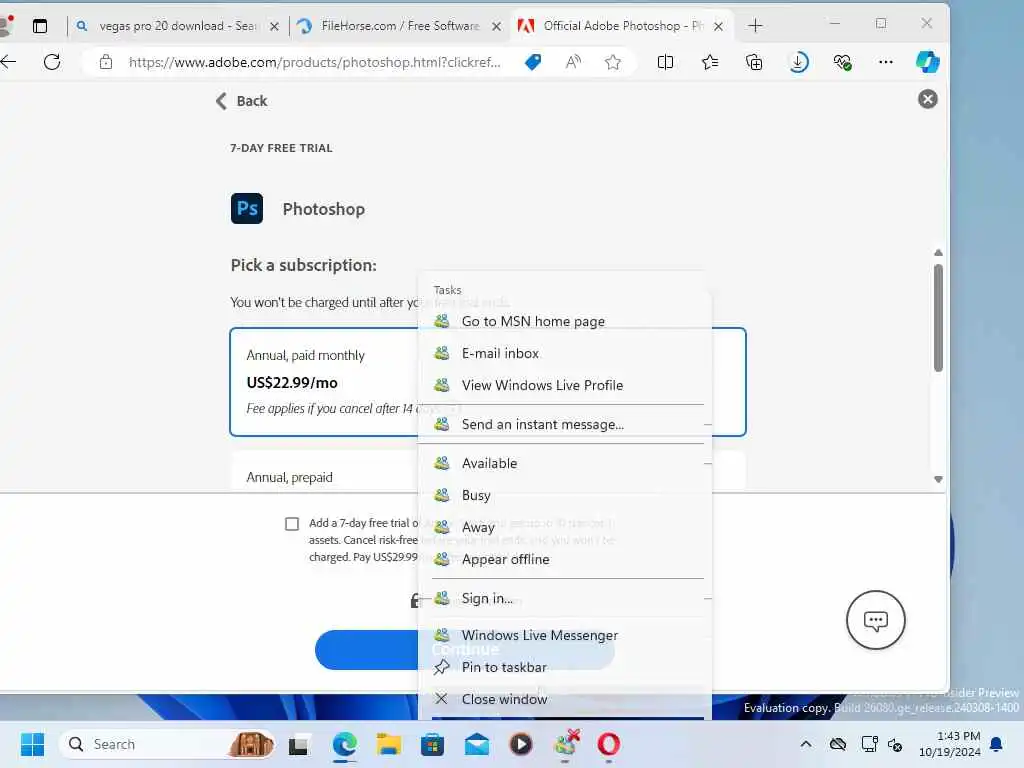Open Microsoft Store from taskbar
This screenshot has width=1024, height=768.
[432, 744]
